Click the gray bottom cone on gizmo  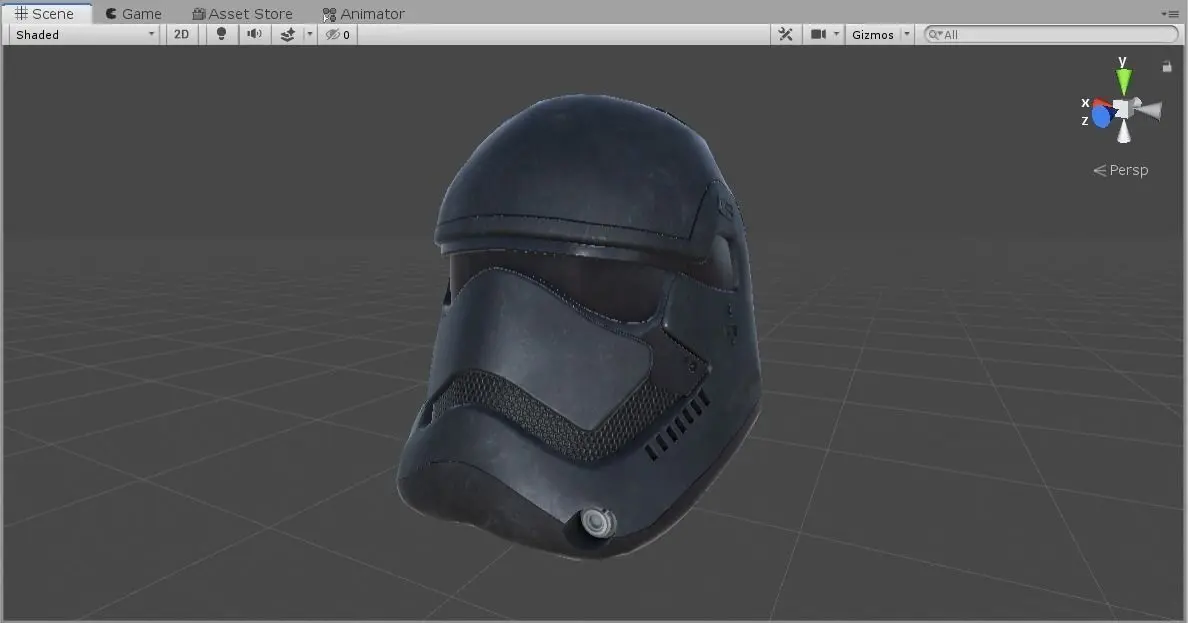[x=1124, y=132]
